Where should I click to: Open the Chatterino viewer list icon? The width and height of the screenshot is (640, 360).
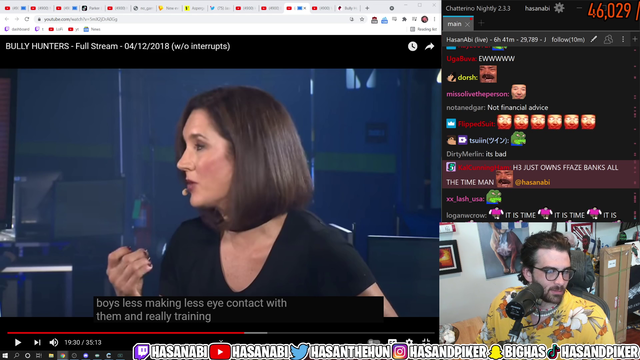608,39
